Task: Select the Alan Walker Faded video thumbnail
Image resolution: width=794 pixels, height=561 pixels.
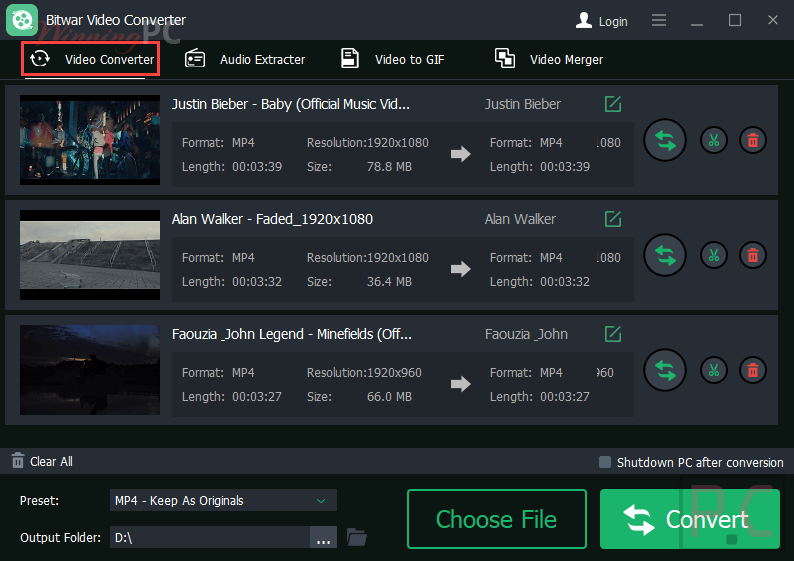Action: click(x=90, y=255)
